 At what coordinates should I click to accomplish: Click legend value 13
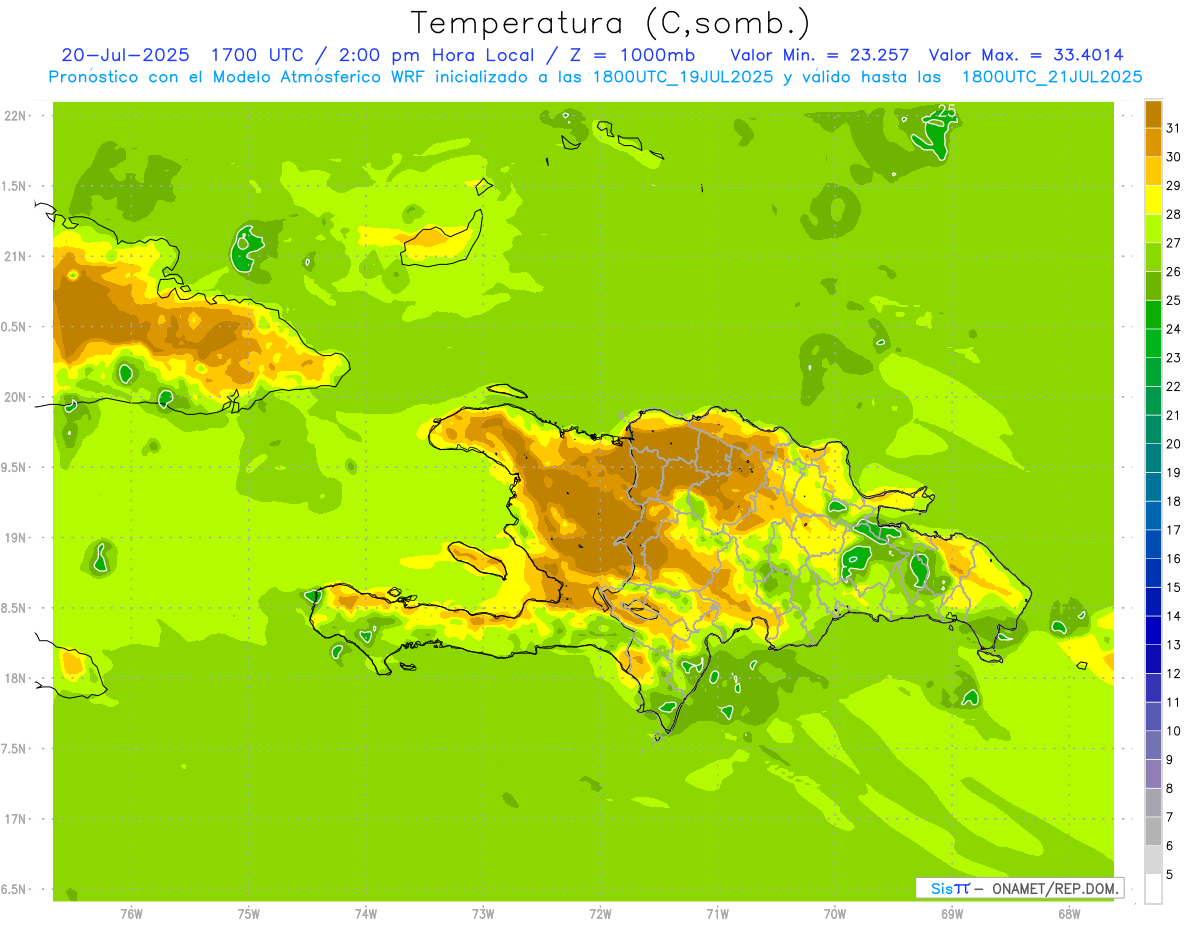[1174, 645]
